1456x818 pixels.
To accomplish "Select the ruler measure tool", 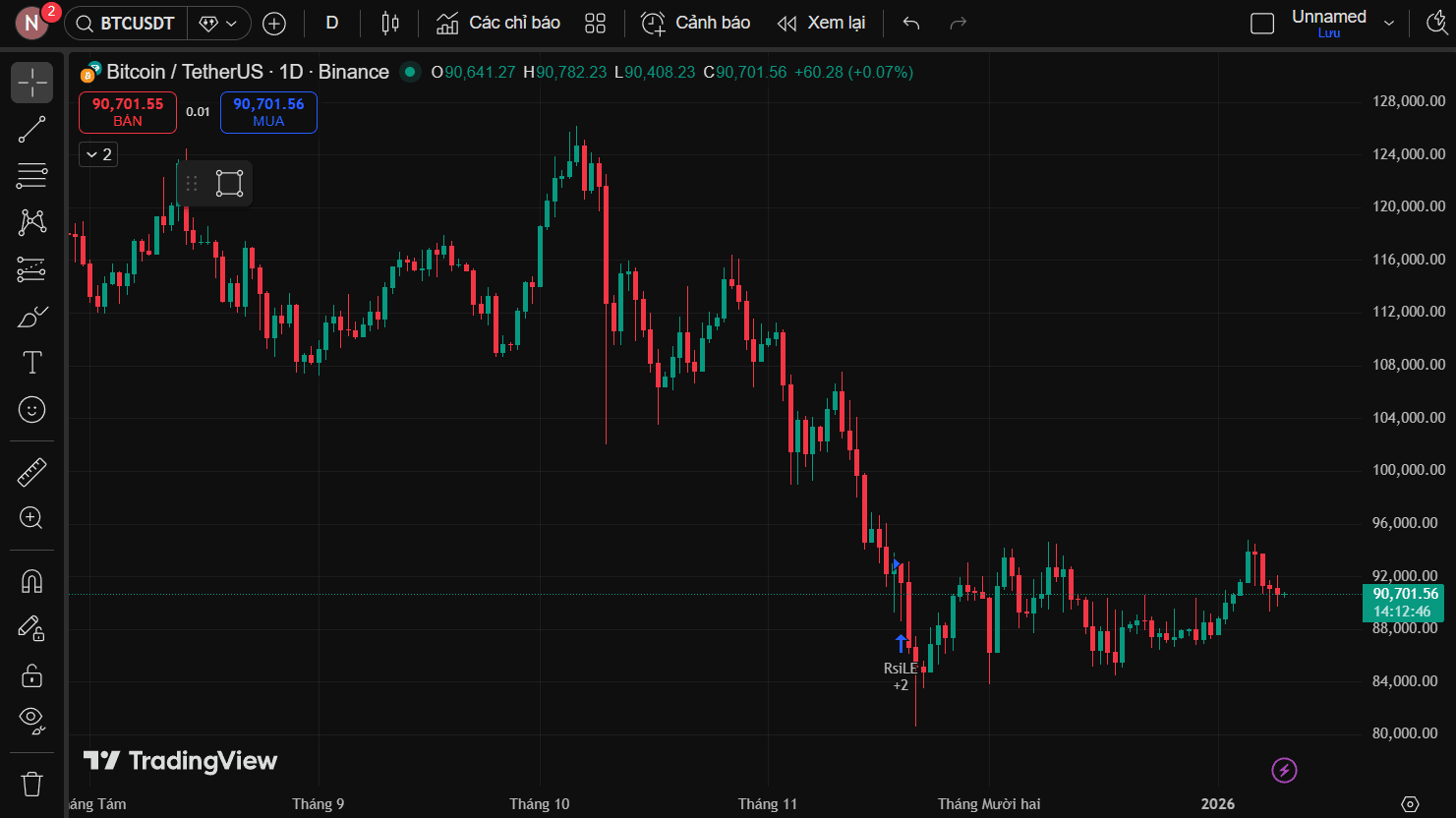I will click(x=31, y=472).
